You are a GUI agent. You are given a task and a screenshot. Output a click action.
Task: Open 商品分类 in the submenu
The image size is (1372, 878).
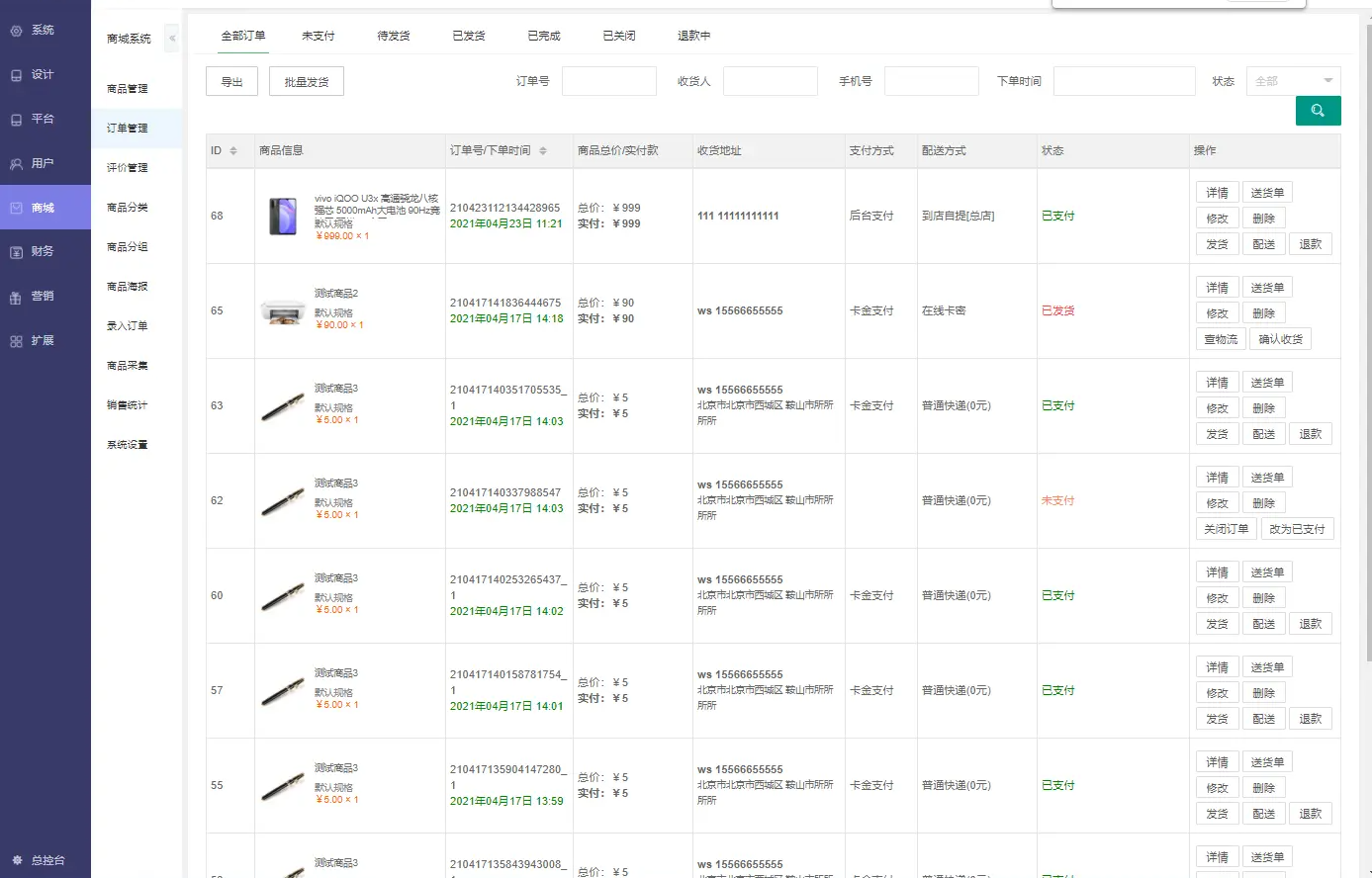[x=128, y=208]
